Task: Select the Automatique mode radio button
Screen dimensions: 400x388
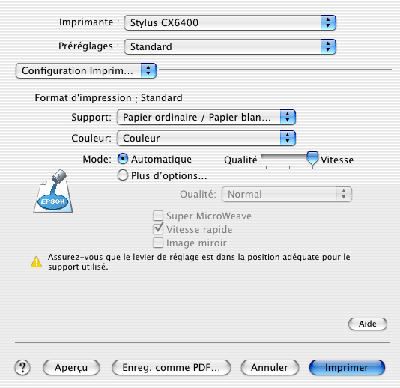Action: tap(123, 159)
